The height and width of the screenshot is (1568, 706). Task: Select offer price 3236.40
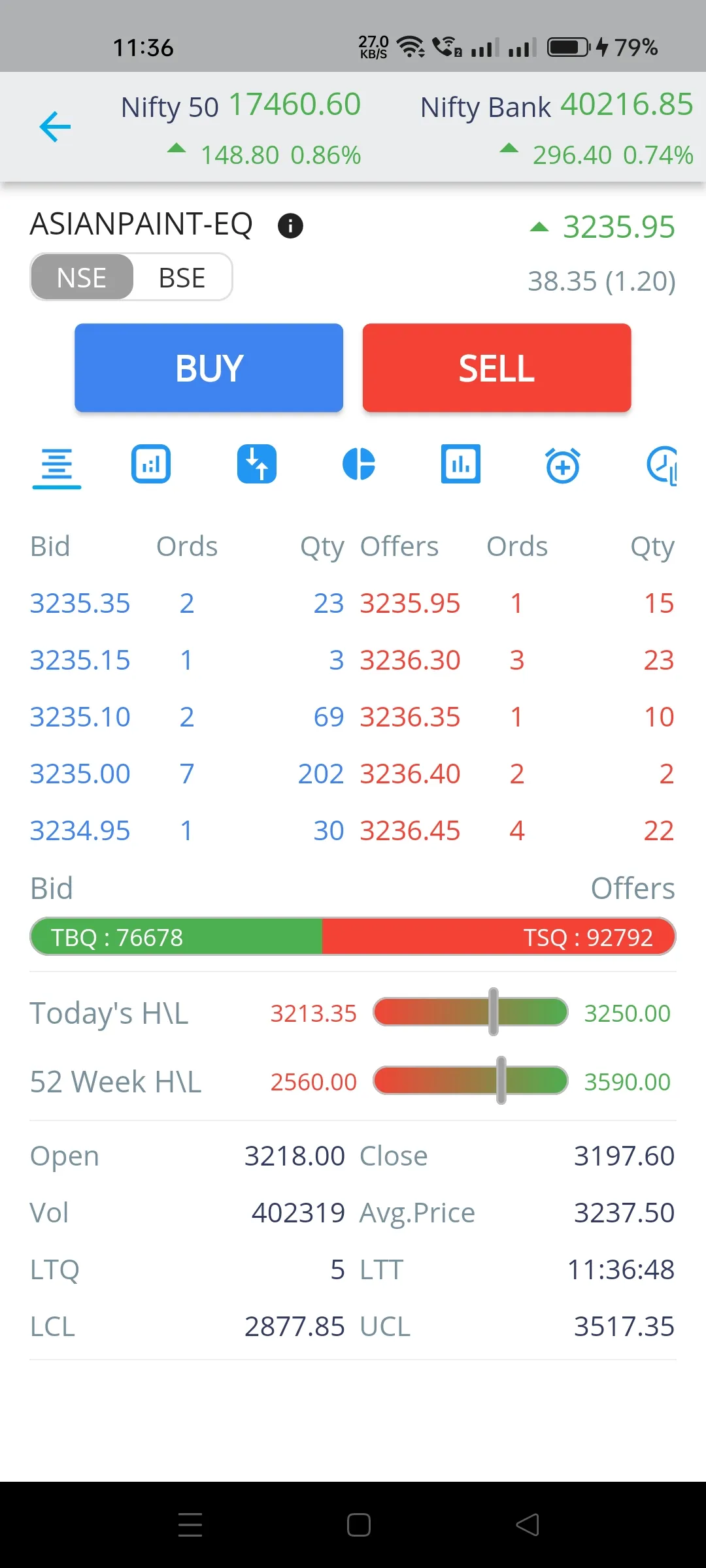coord(411,774)
